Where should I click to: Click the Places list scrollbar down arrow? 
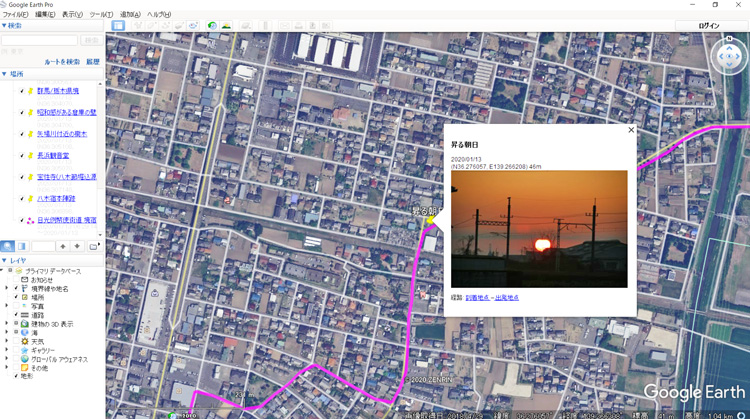click(100, 235)
